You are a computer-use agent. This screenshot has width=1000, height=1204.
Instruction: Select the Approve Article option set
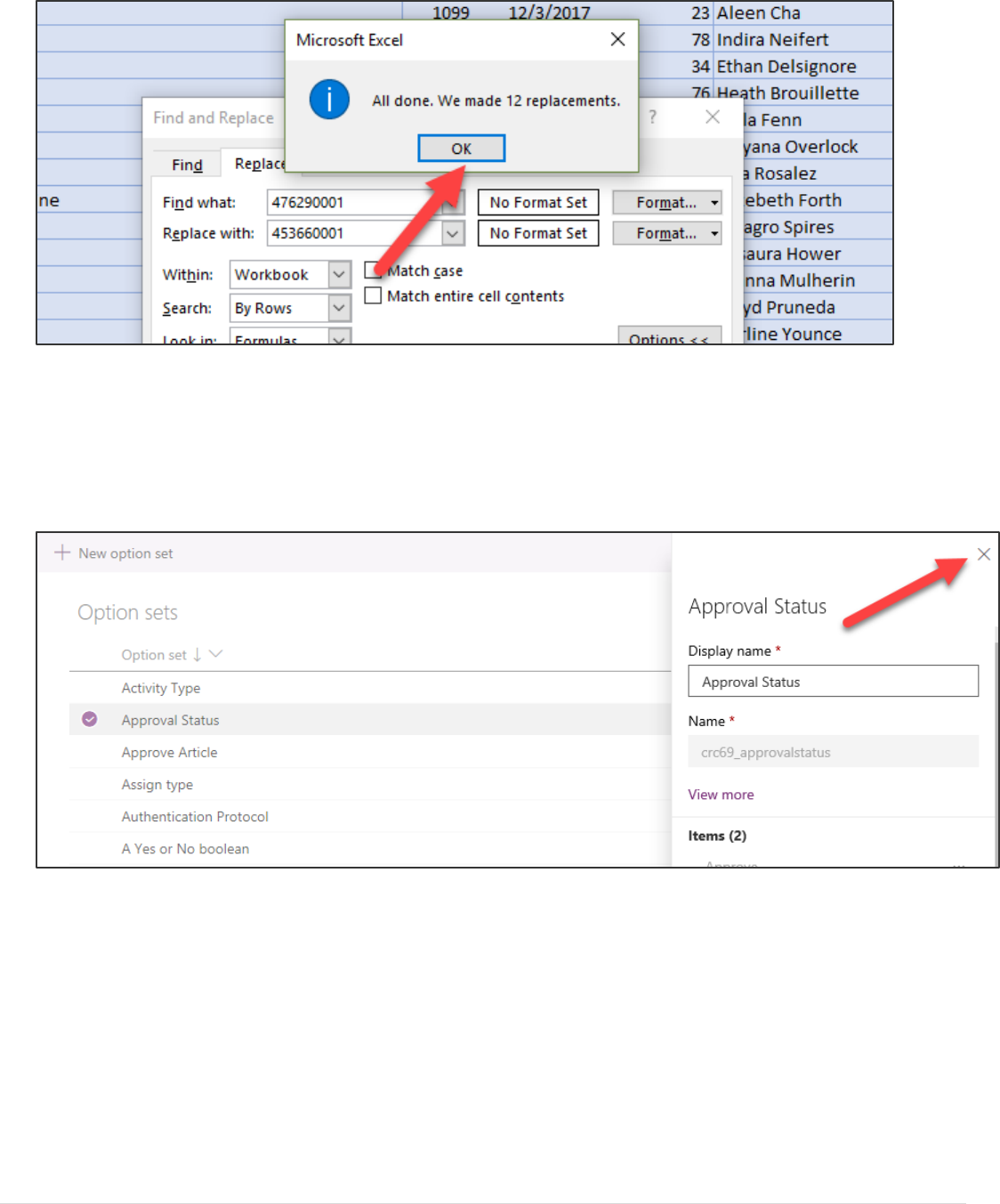tap(370, 752)
